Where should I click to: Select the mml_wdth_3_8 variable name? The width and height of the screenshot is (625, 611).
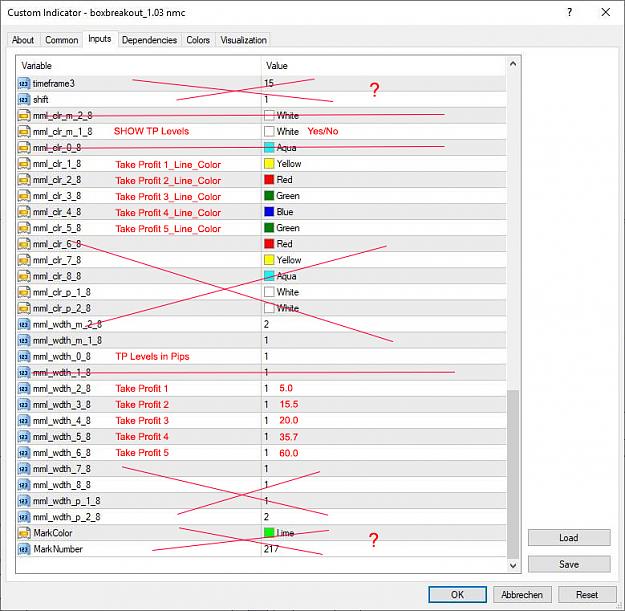(x=62, y=405)
